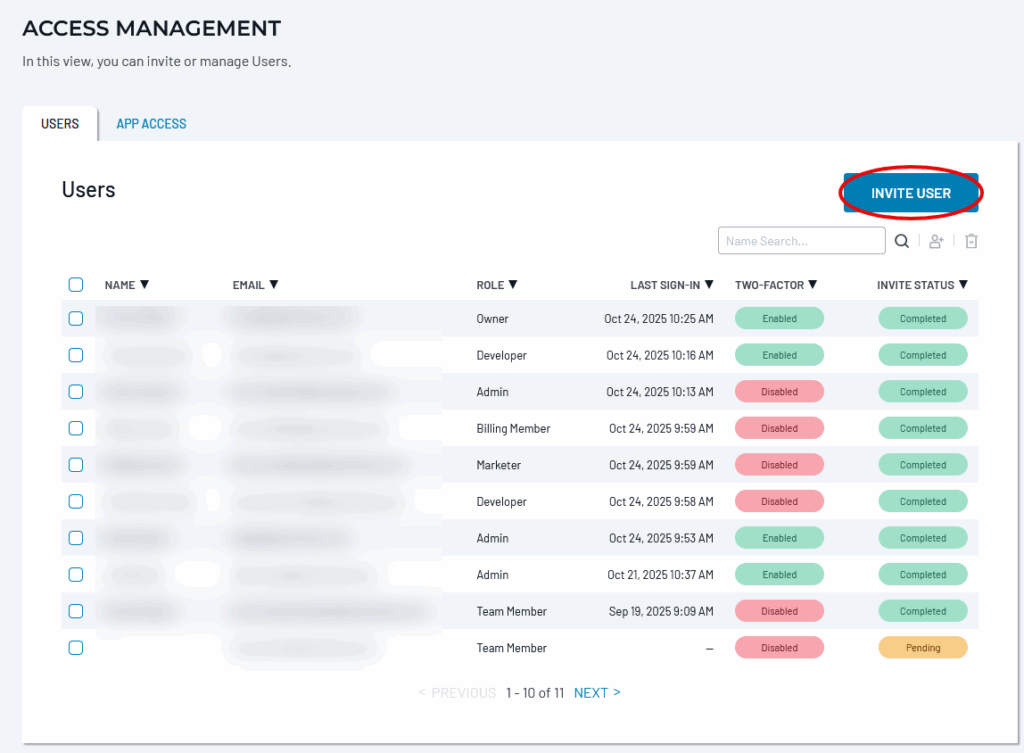Click the magnifying glass search icon
1024x753 pixels.
click(902, 241)
